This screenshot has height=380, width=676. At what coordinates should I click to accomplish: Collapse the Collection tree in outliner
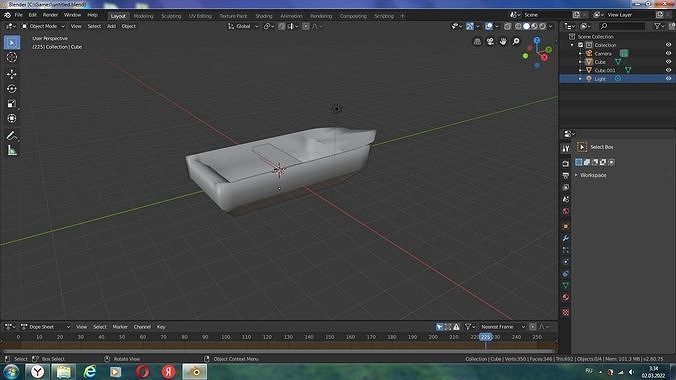[573, 45]
